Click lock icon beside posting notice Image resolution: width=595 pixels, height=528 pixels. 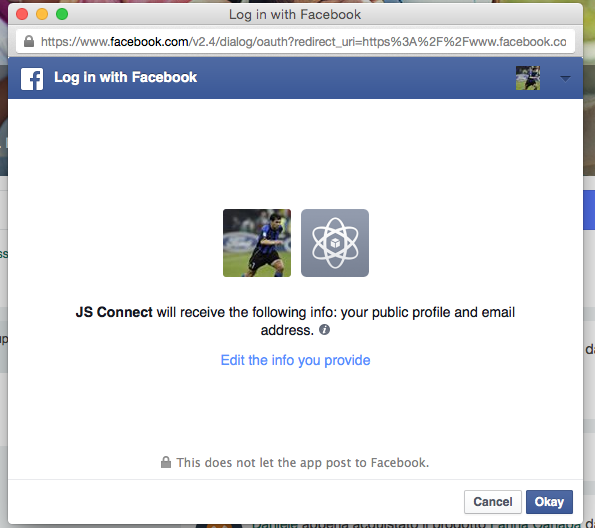pos(166,462)
